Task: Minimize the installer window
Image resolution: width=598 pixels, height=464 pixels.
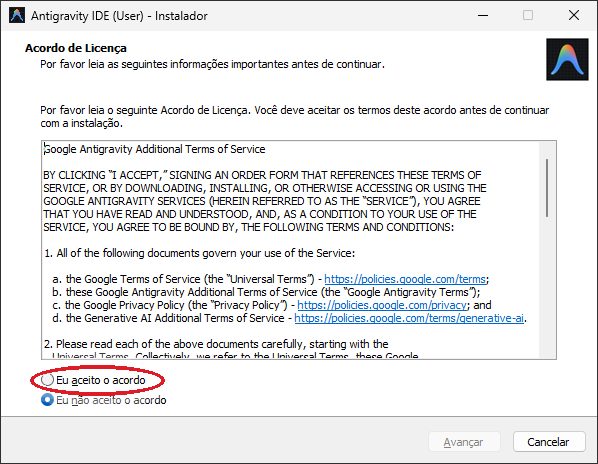Action: (x=483, y=16)
